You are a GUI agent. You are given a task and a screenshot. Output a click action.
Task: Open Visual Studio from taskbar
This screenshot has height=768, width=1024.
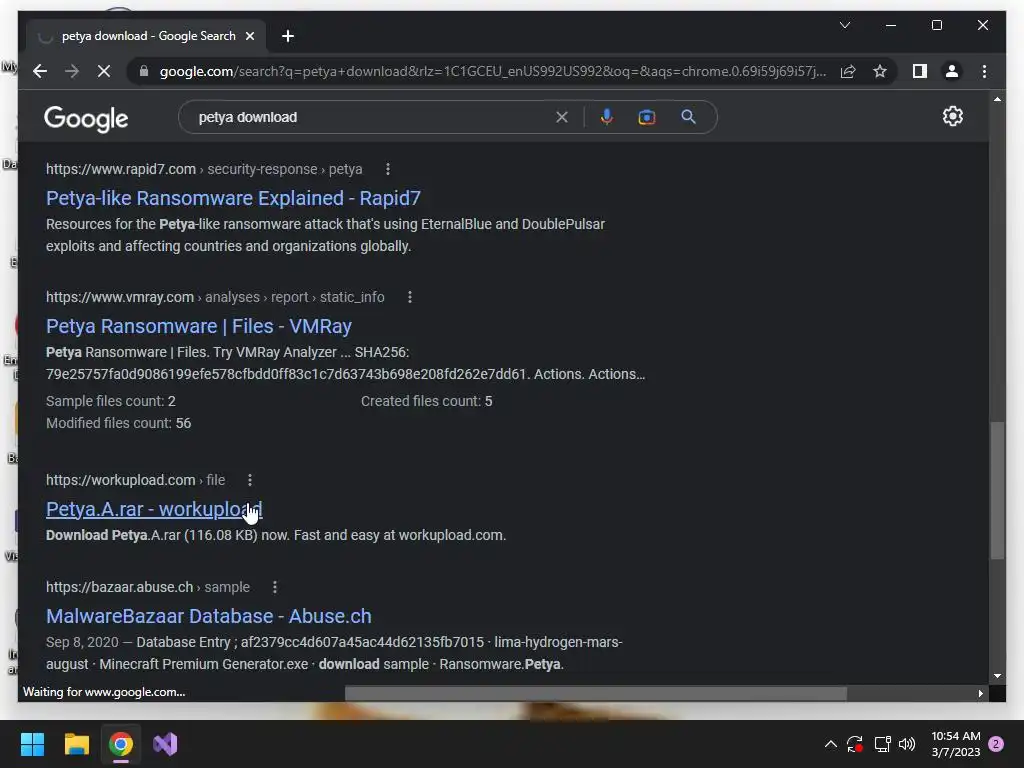pyautogui.click(x=165, y=744)
